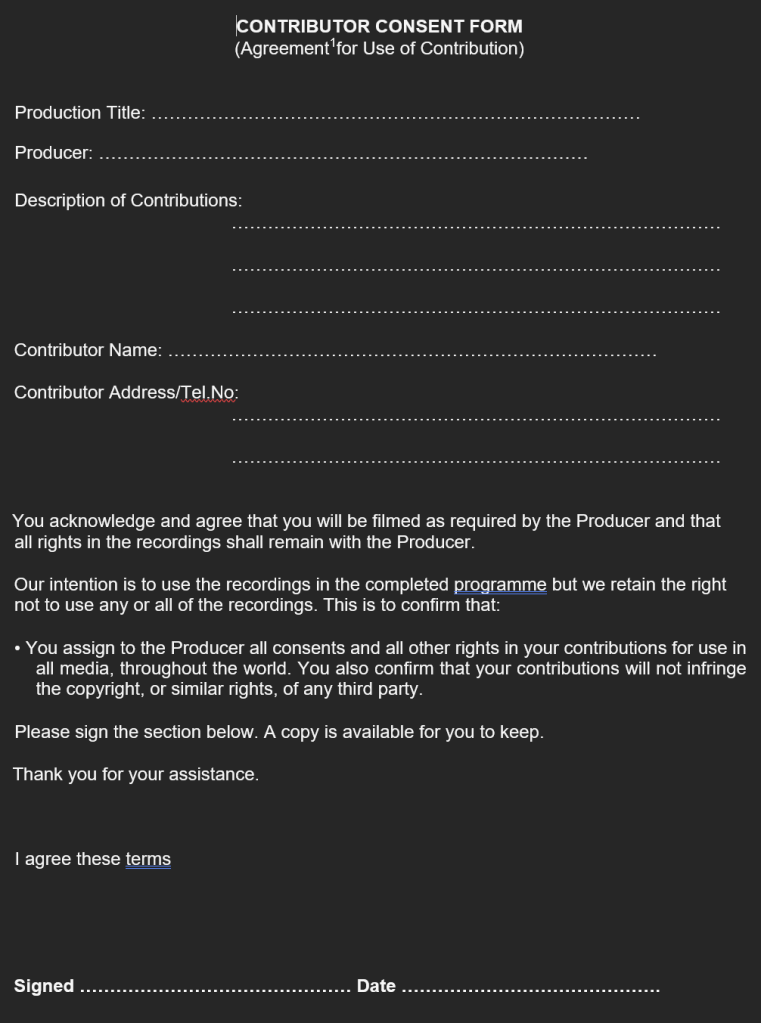Image resolution: width=761 pixels, height=1023 pixels.
Task: Click the Thank you for your assistance line
Action: coord(136,774)
